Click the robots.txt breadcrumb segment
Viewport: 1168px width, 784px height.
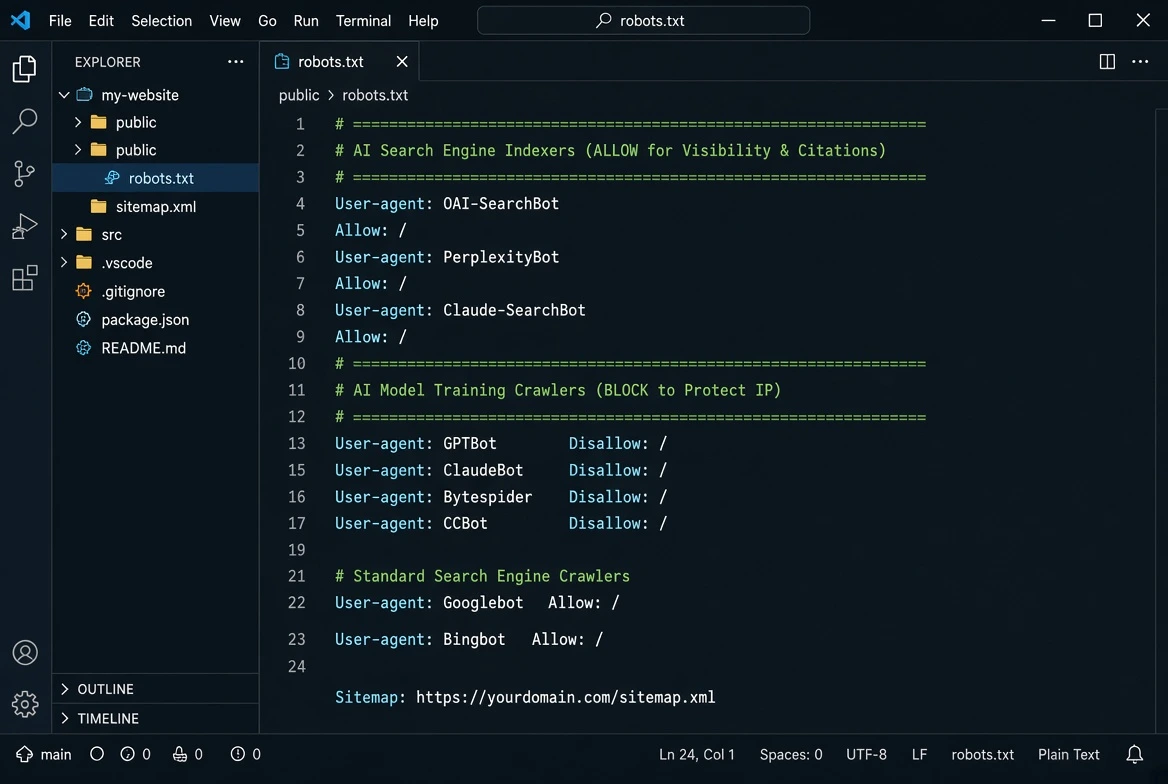tap(375, 95)
